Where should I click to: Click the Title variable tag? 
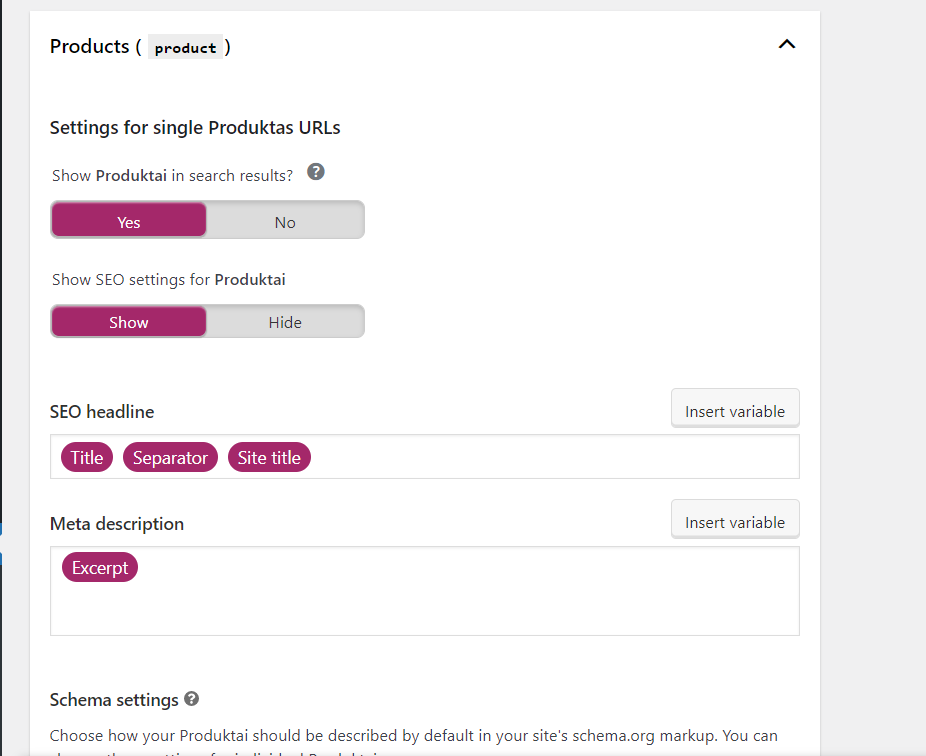[x=87, y=458]
